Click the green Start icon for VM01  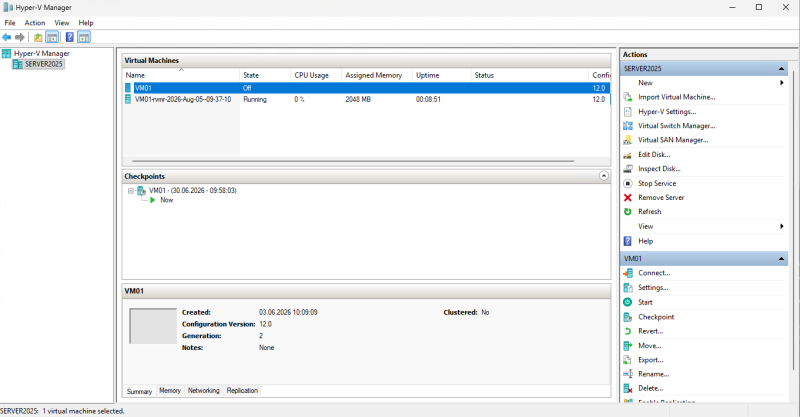point(628,302)
